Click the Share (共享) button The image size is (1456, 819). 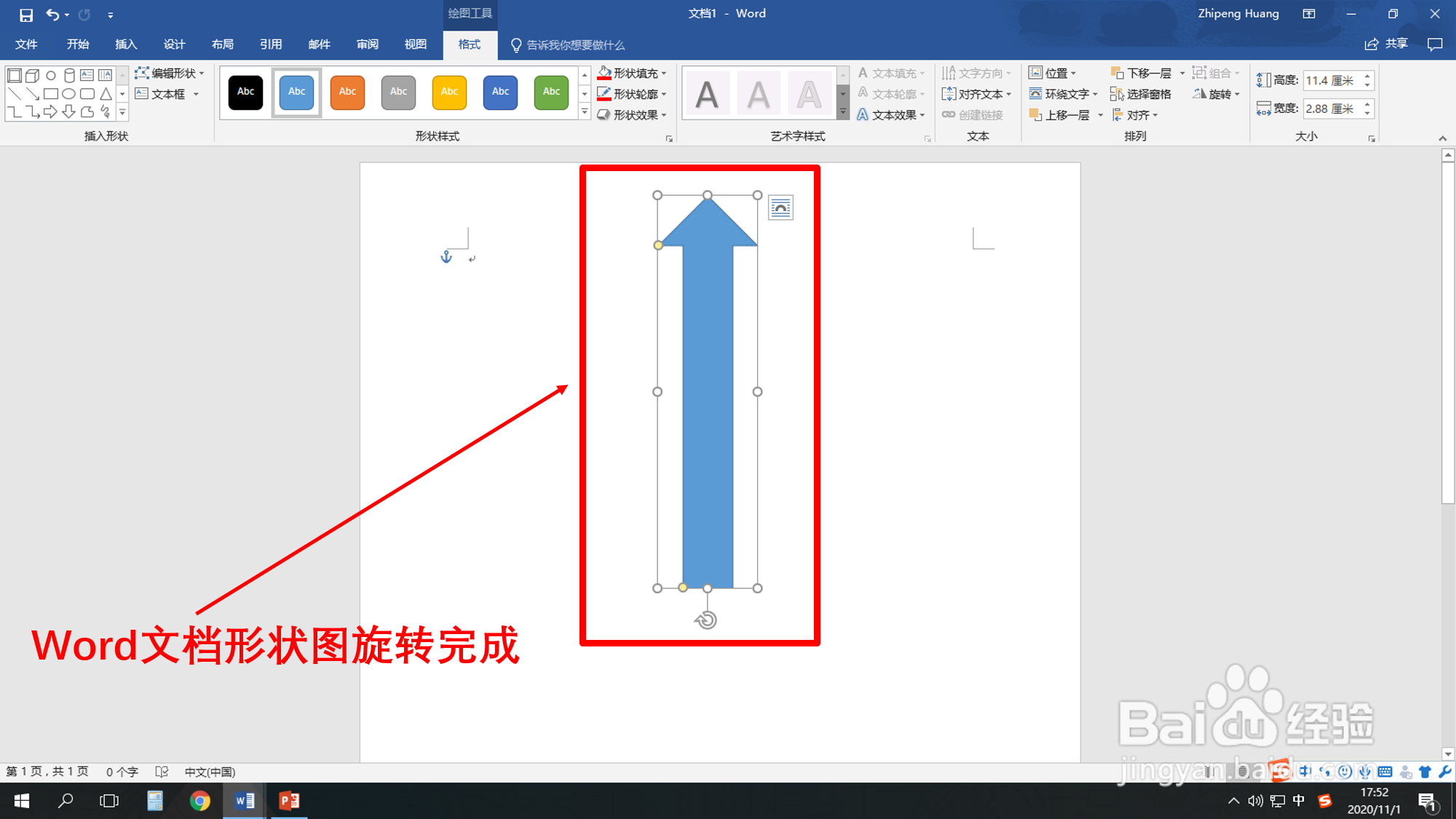click(x=1386, y=44)
